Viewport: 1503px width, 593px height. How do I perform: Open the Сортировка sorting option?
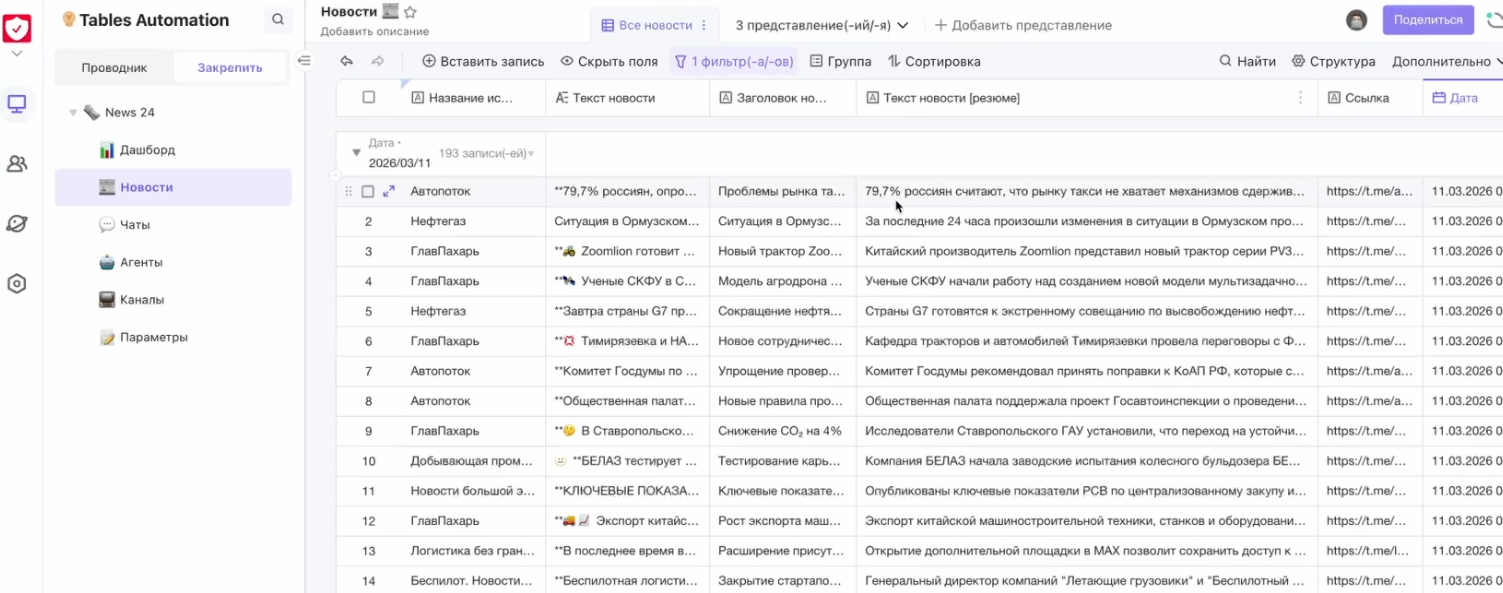(x=934, y=61)
